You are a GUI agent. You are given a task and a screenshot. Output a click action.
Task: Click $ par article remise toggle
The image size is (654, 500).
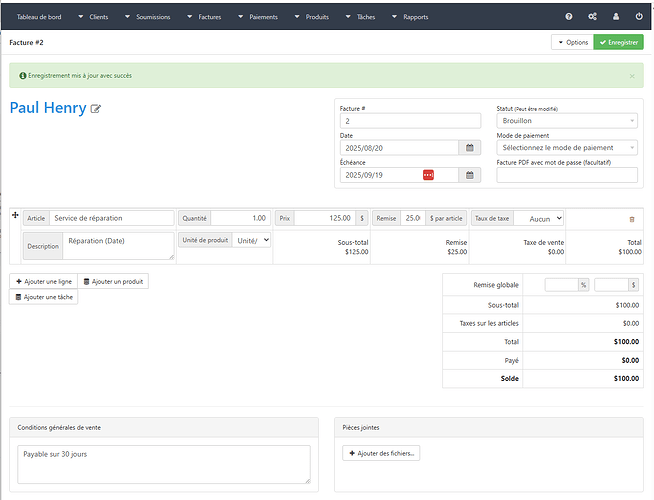tap(446, 218)
